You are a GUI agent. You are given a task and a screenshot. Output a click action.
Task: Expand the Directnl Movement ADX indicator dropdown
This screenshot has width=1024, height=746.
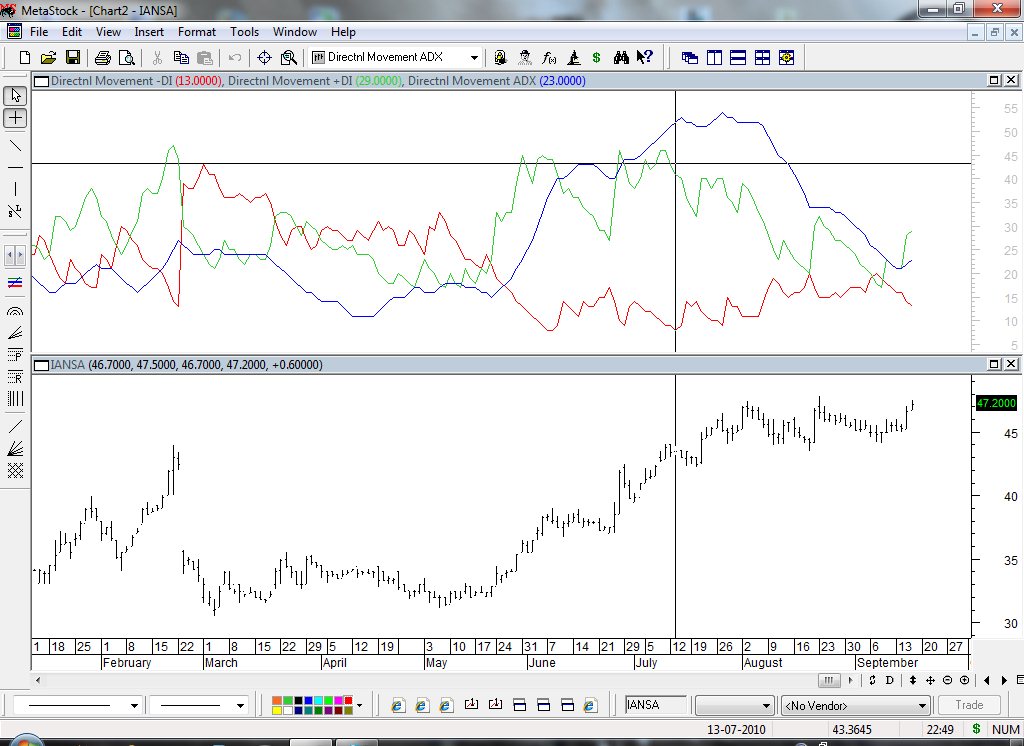coord(474,57)
